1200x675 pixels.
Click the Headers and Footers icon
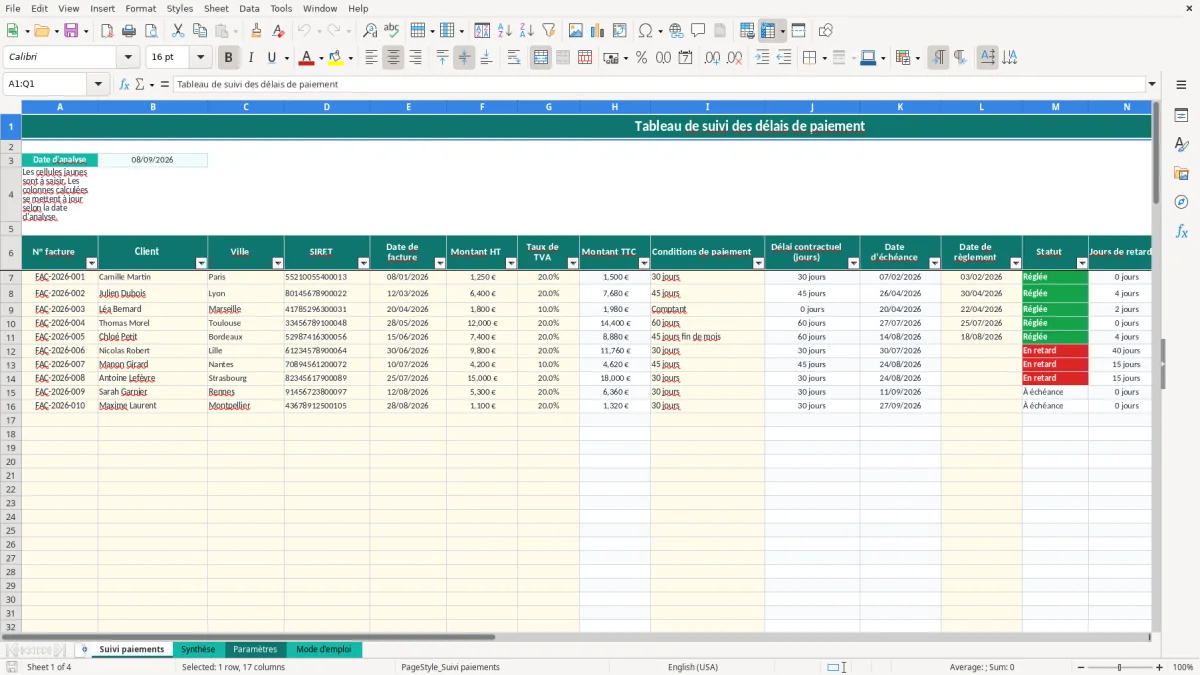719,31
